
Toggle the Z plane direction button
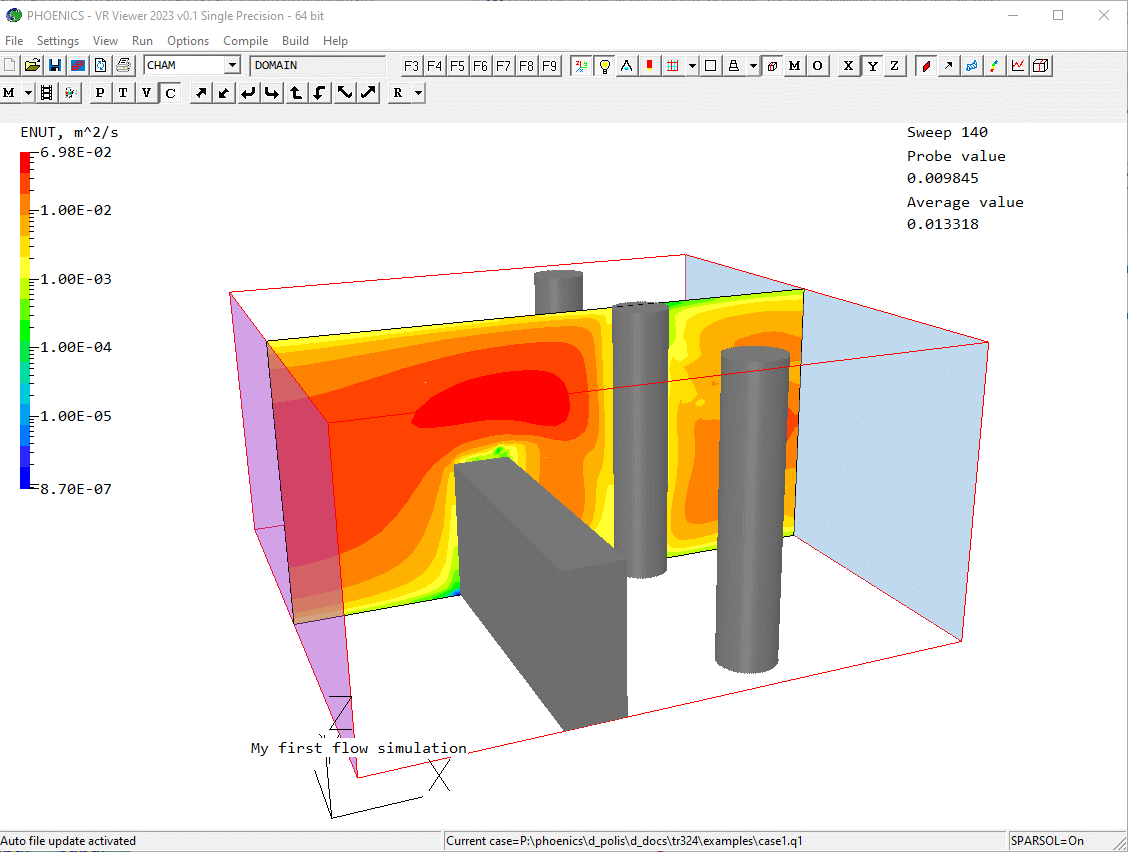[894, 66]
